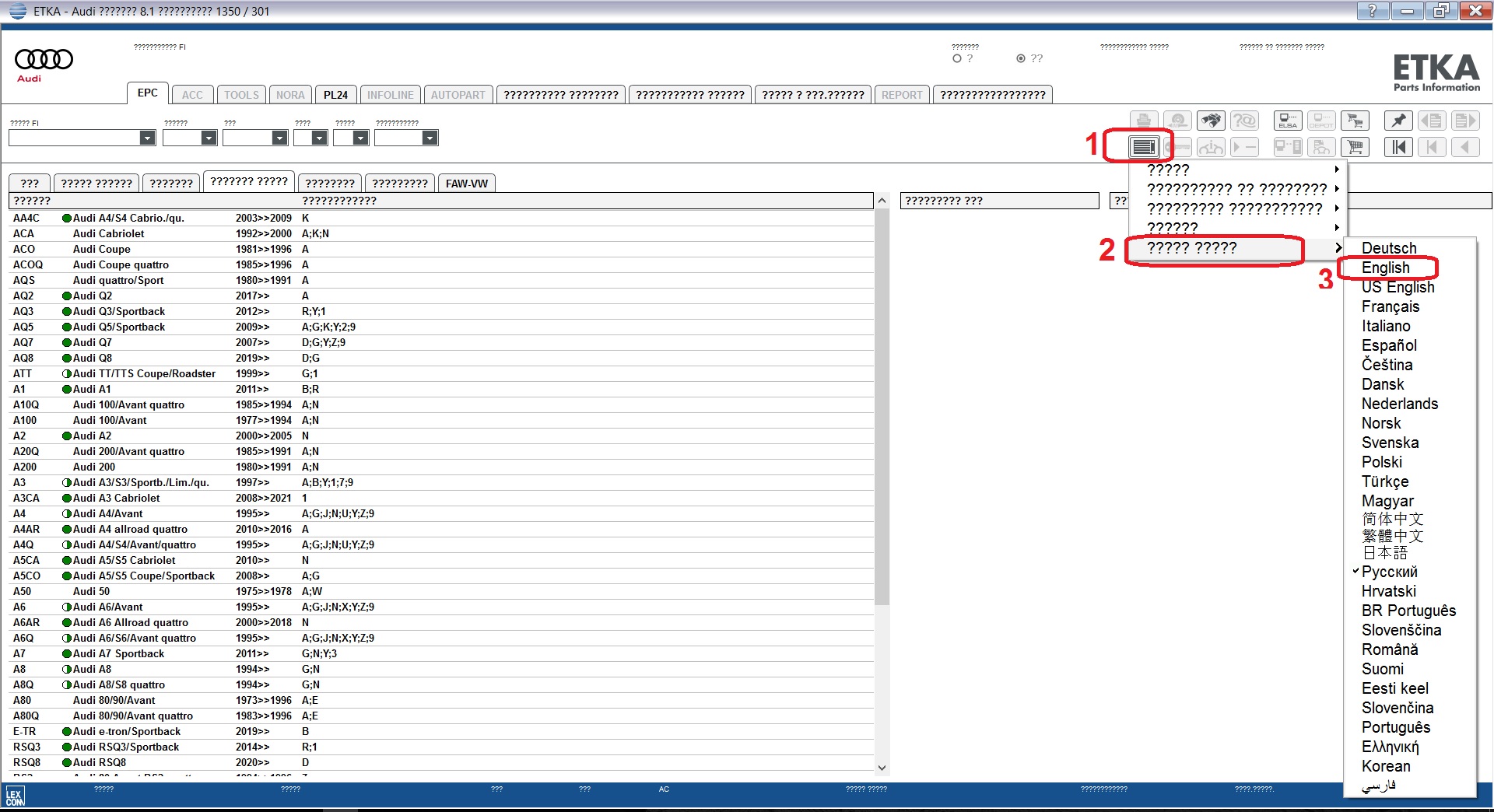Click the key icon in the toolbar
The image size is (1494, 812).
point(1177,147)
